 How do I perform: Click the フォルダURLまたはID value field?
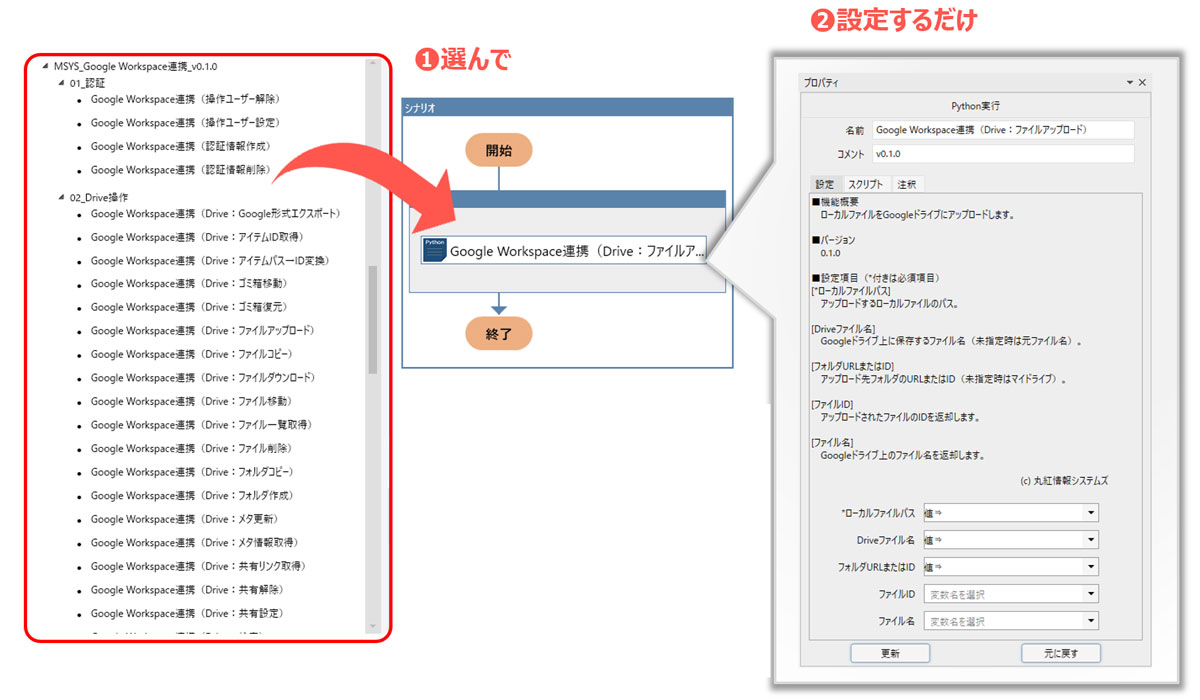(x=1003, y=567)
